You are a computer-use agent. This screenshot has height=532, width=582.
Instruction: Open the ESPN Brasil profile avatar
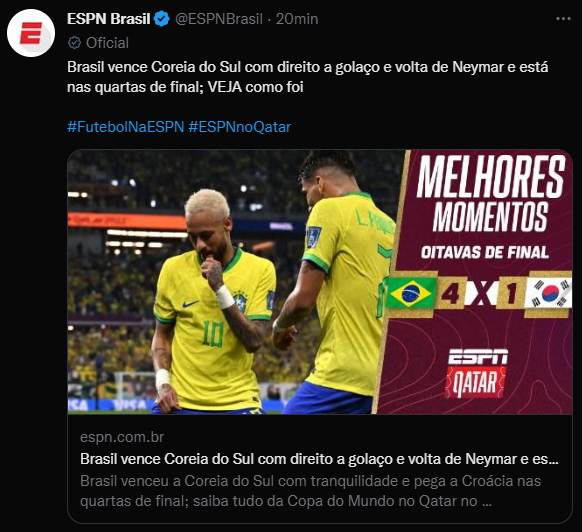[x=31, y=33]
